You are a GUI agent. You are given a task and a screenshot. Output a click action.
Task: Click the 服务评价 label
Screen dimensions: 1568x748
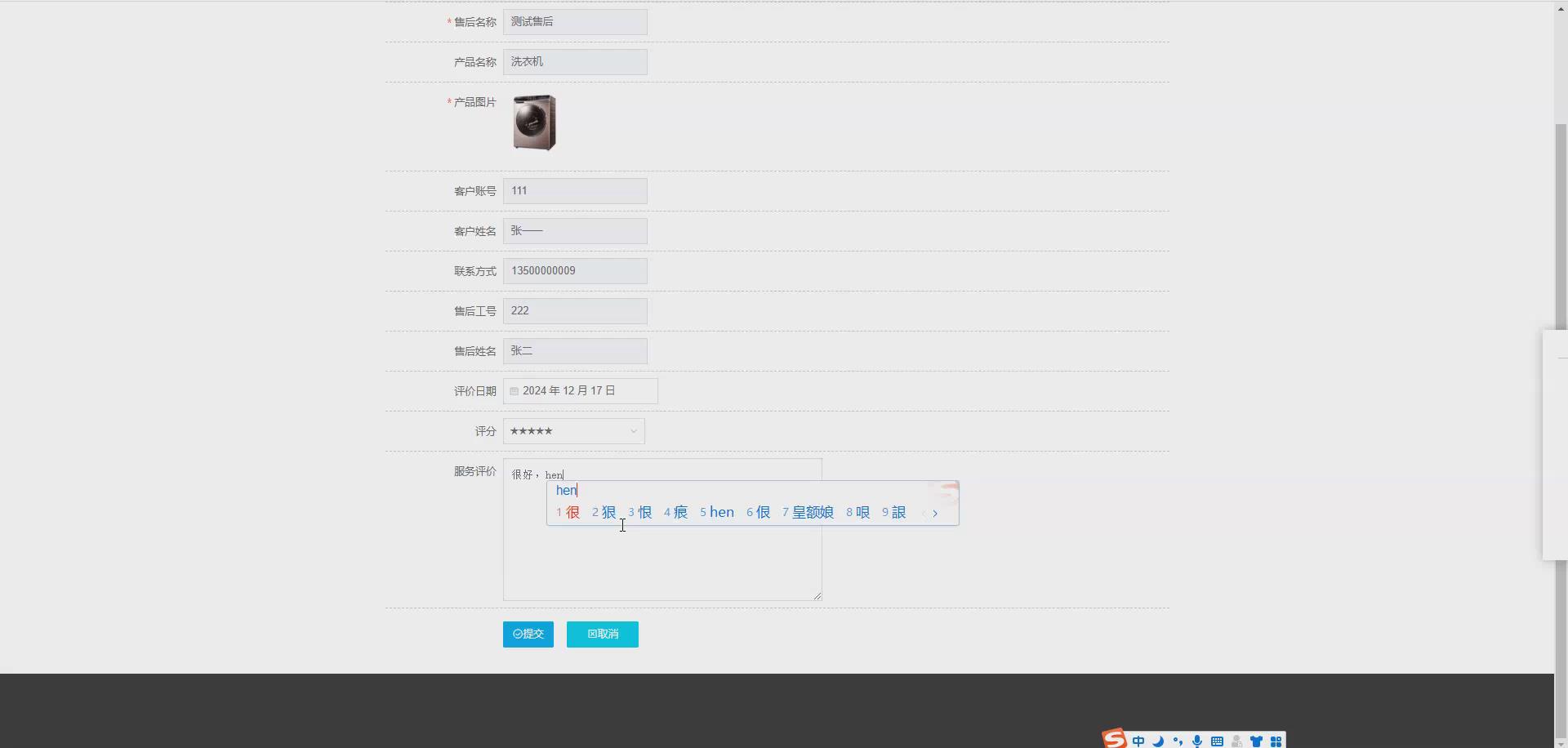(x=475, y=472)
